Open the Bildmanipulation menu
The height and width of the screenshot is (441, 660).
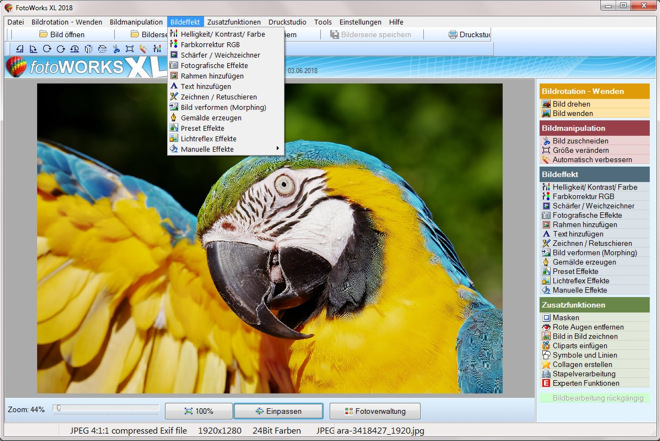[136, 22]
